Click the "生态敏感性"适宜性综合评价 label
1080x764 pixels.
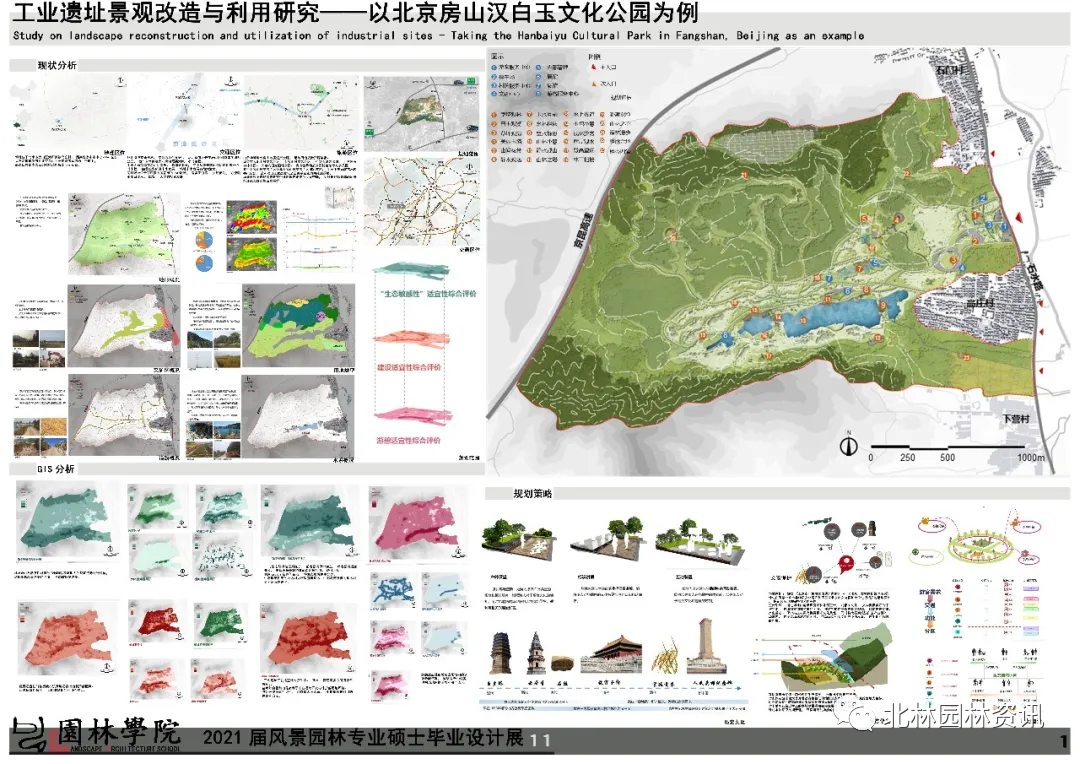[x=427, y=293]
